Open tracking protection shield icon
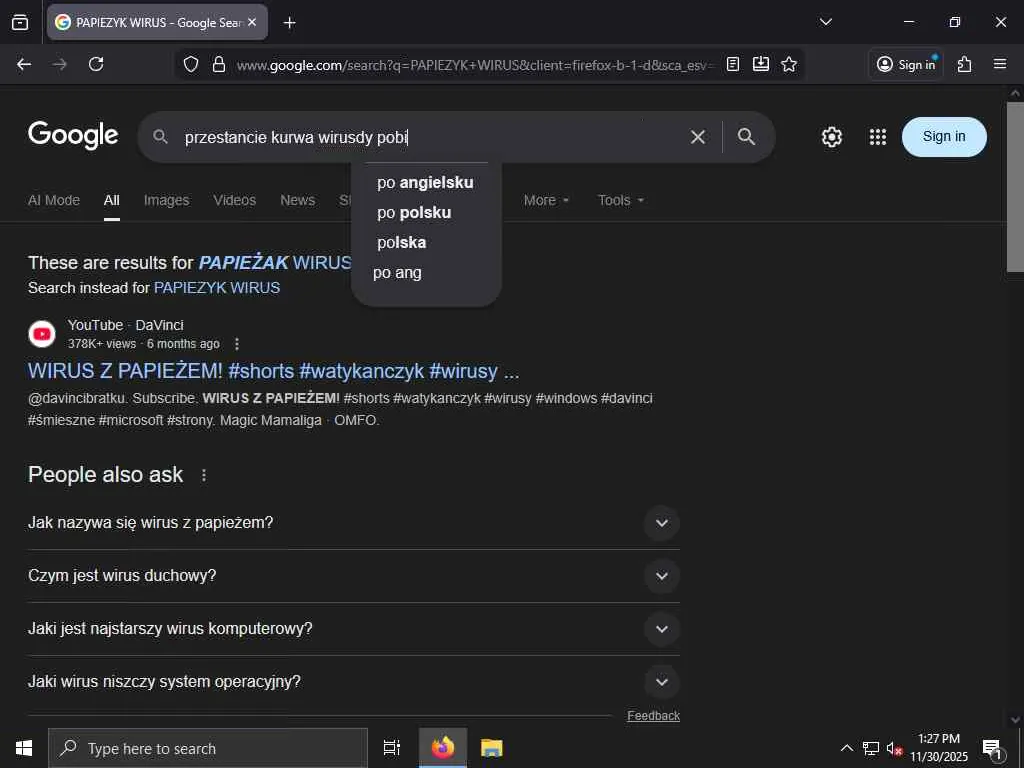Image resolution: width=1024 pixels, height=768 pixels. click(x=191, y=64)
